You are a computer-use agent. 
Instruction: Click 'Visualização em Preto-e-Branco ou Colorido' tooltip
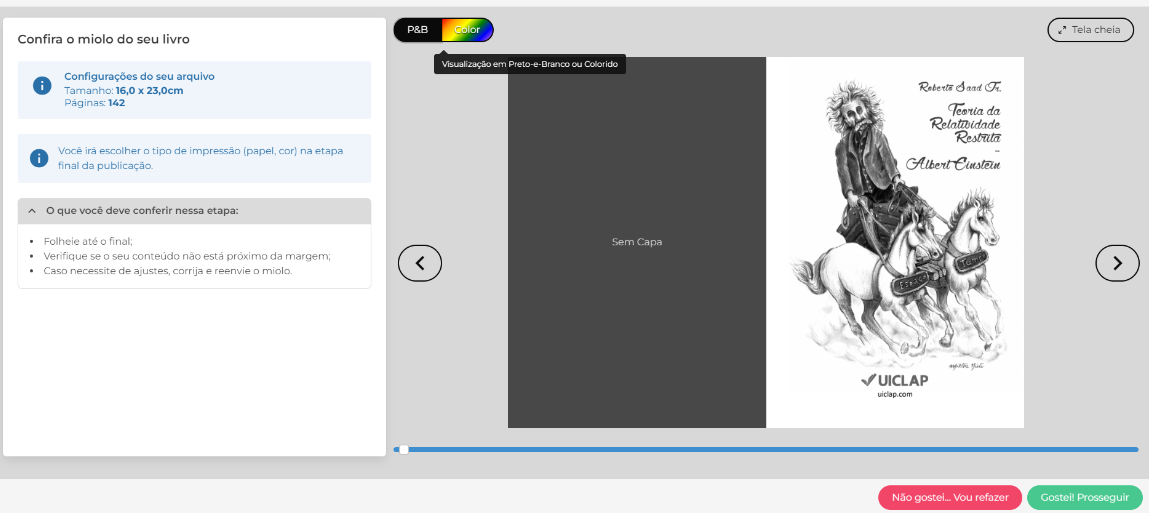coord(529,64)
